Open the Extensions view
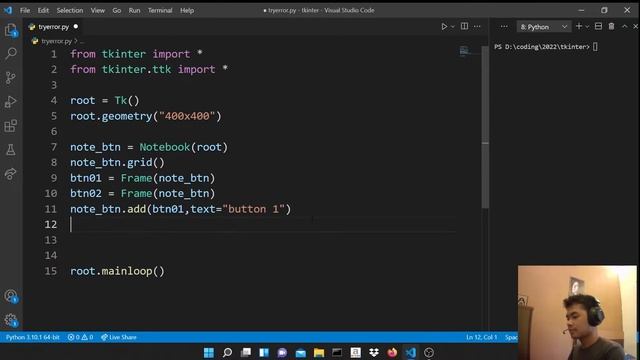 tap(11, 125)
